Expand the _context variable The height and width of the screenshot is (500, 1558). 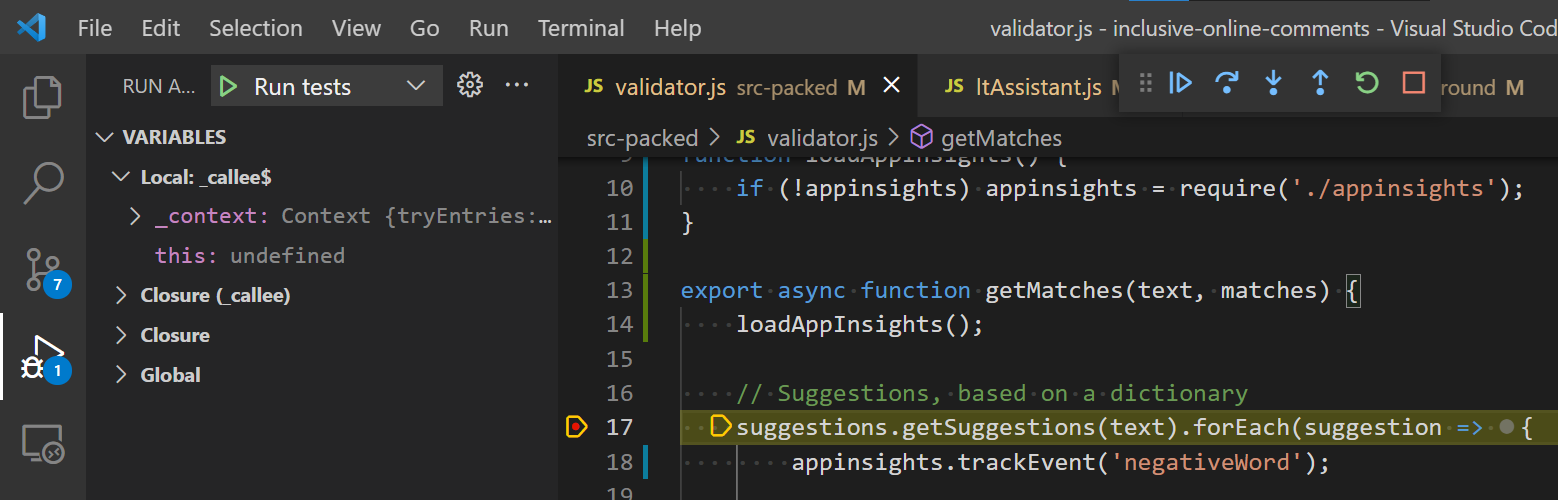pyautogui.click(x=136, y=217)
